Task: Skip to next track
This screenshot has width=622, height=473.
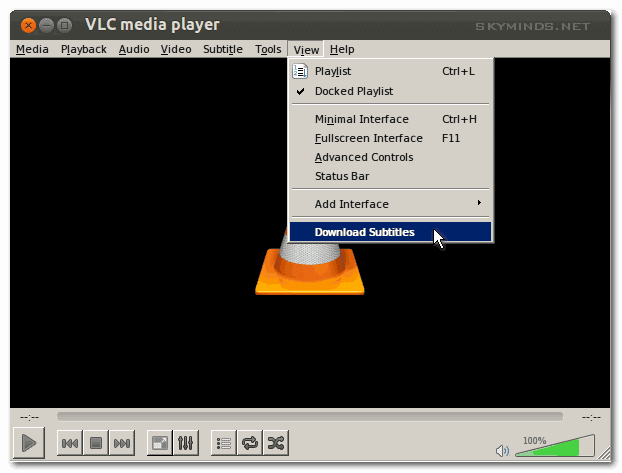Action: [122, 443]
